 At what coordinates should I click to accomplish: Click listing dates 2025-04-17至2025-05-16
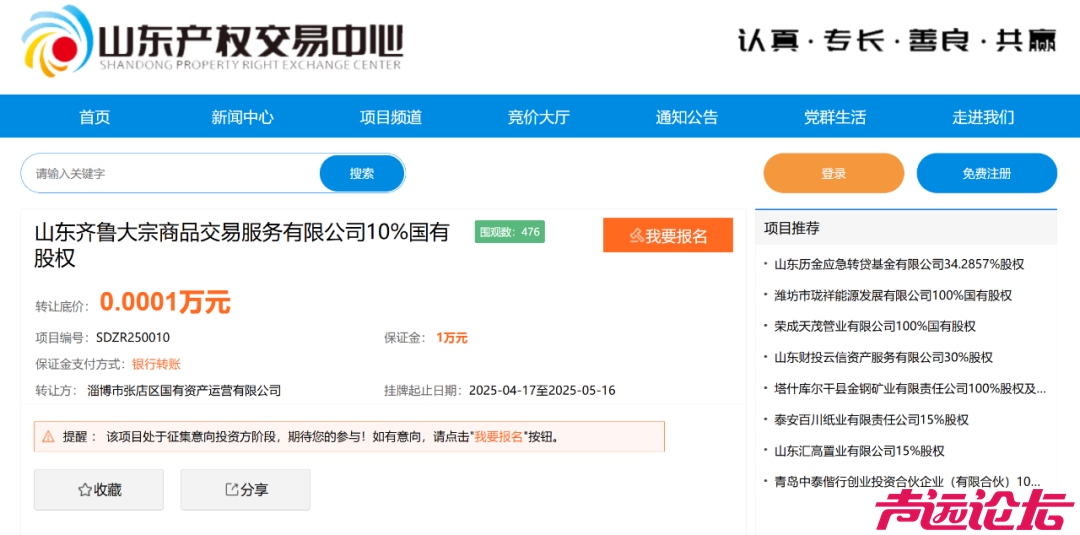542,390
